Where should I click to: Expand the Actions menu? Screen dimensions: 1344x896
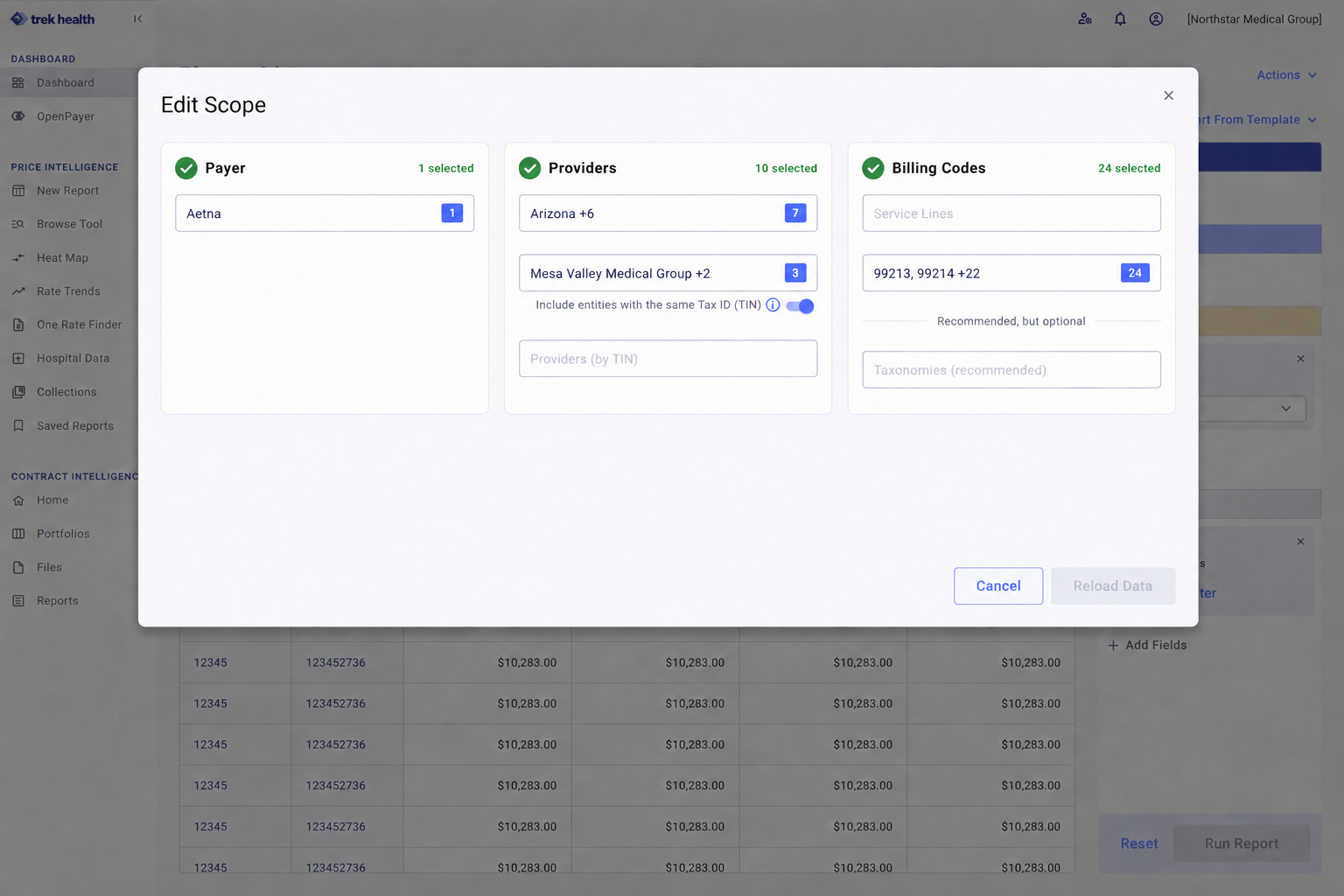pyautogui.click(x=1286, y=75)
